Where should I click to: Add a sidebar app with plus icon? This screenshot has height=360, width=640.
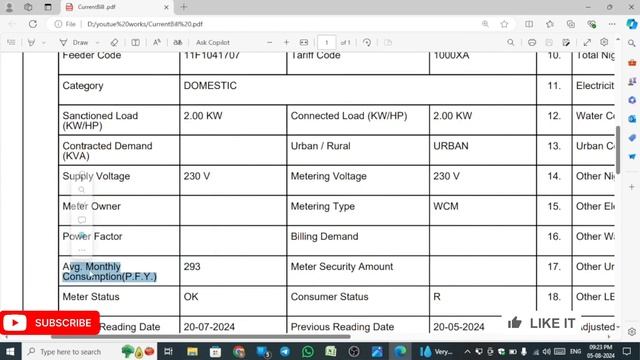click(632, 187)
